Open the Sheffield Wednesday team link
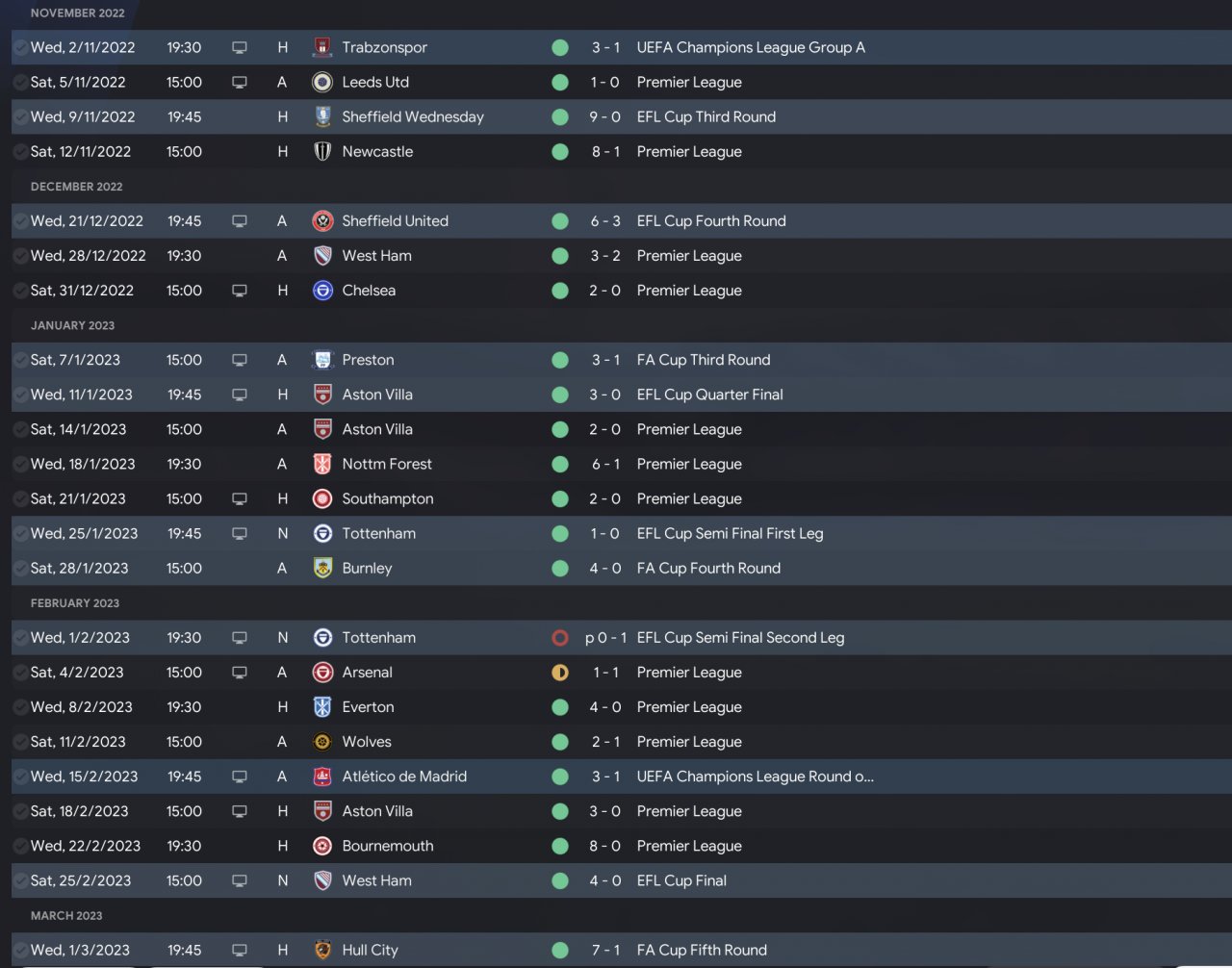 pyautogui.click(x=413, y=116)
